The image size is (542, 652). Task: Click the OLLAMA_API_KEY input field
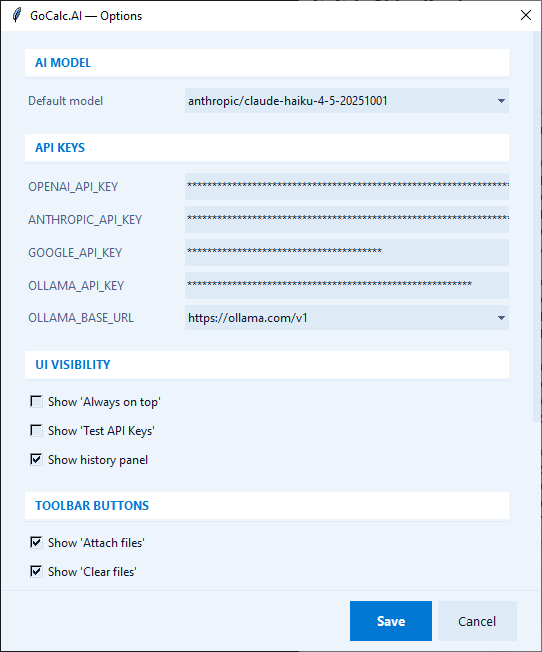(x=346, y=285)
